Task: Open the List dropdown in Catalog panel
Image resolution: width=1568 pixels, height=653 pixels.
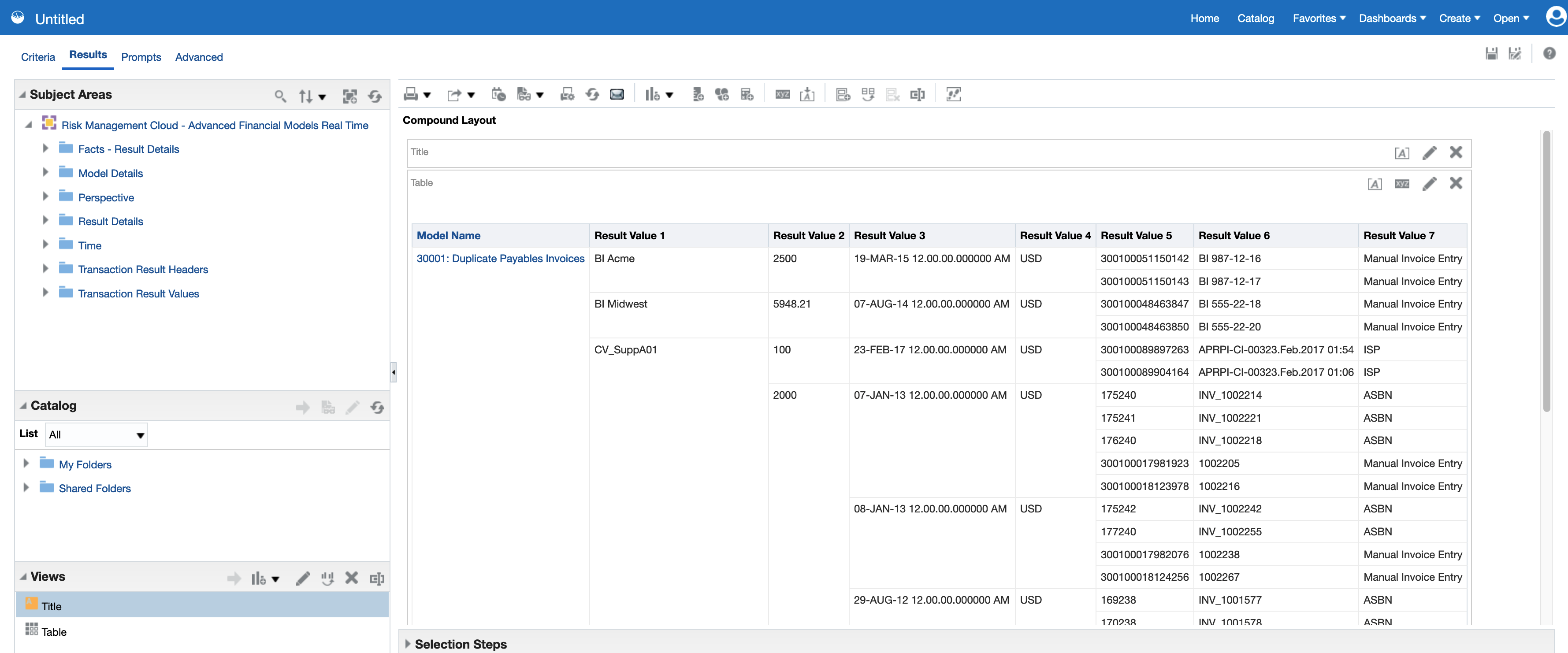Action: pyautogui.click(x=139, y=434)
